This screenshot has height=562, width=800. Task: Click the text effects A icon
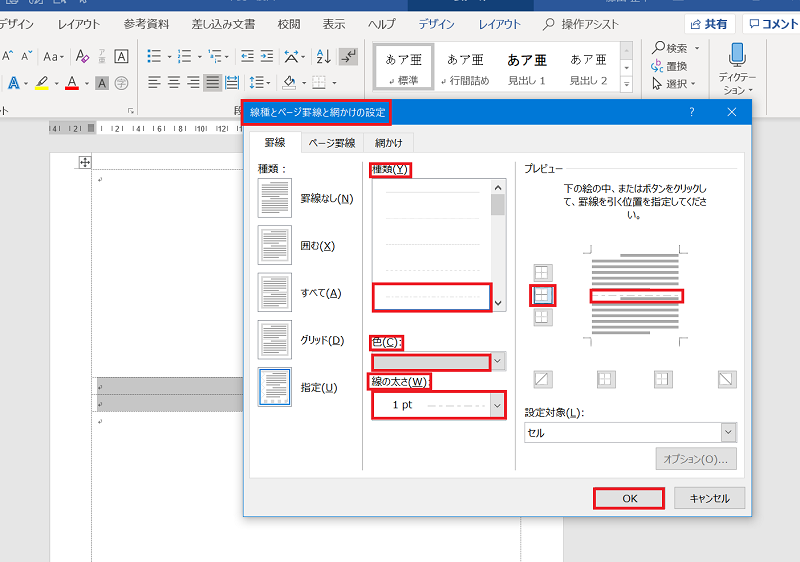click(14, 83)
